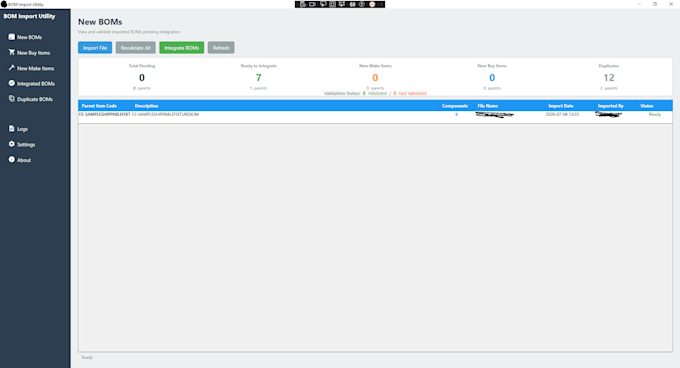This screenshot has height=368, width=680.
Task: Click the Import File button
Action: pos(95,48)
